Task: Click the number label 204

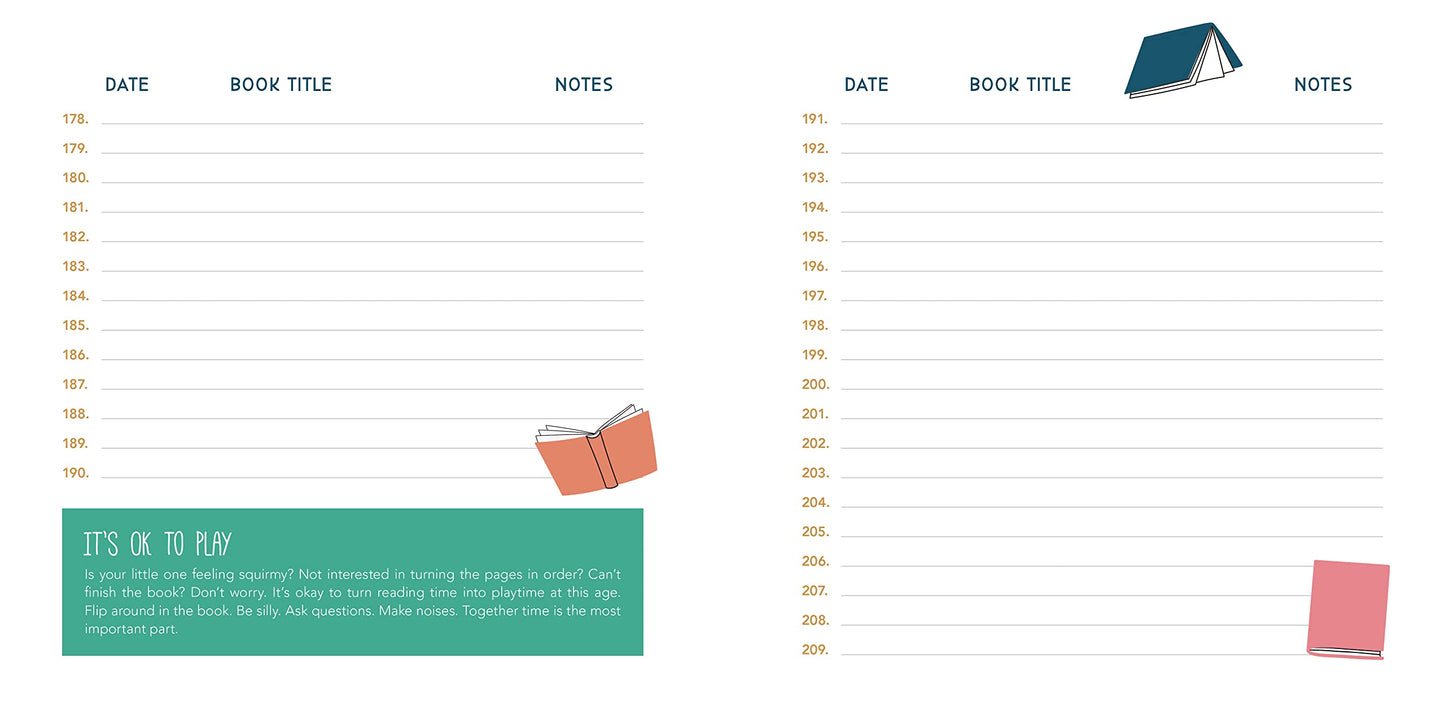Action: [815, 503]
